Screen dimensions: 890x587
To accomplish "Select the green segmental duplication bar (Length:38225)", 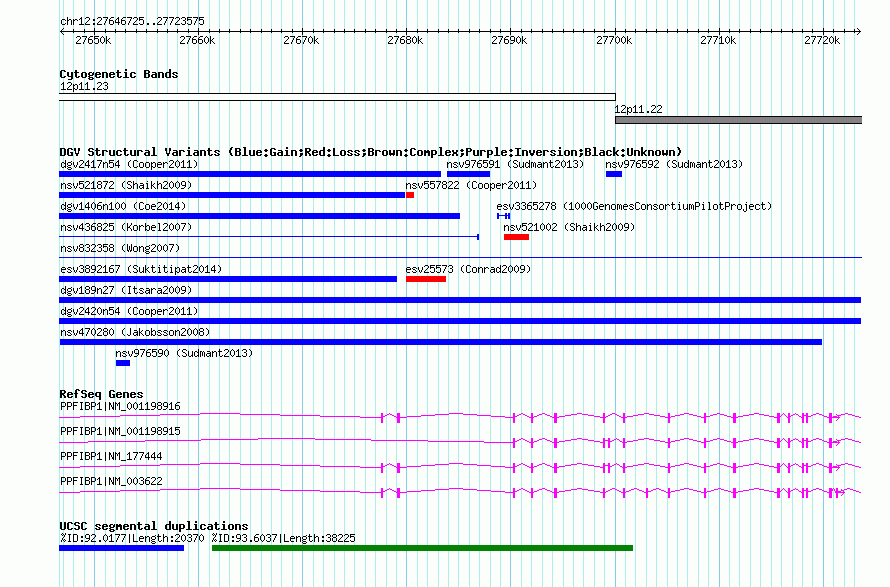I will 422,548.
